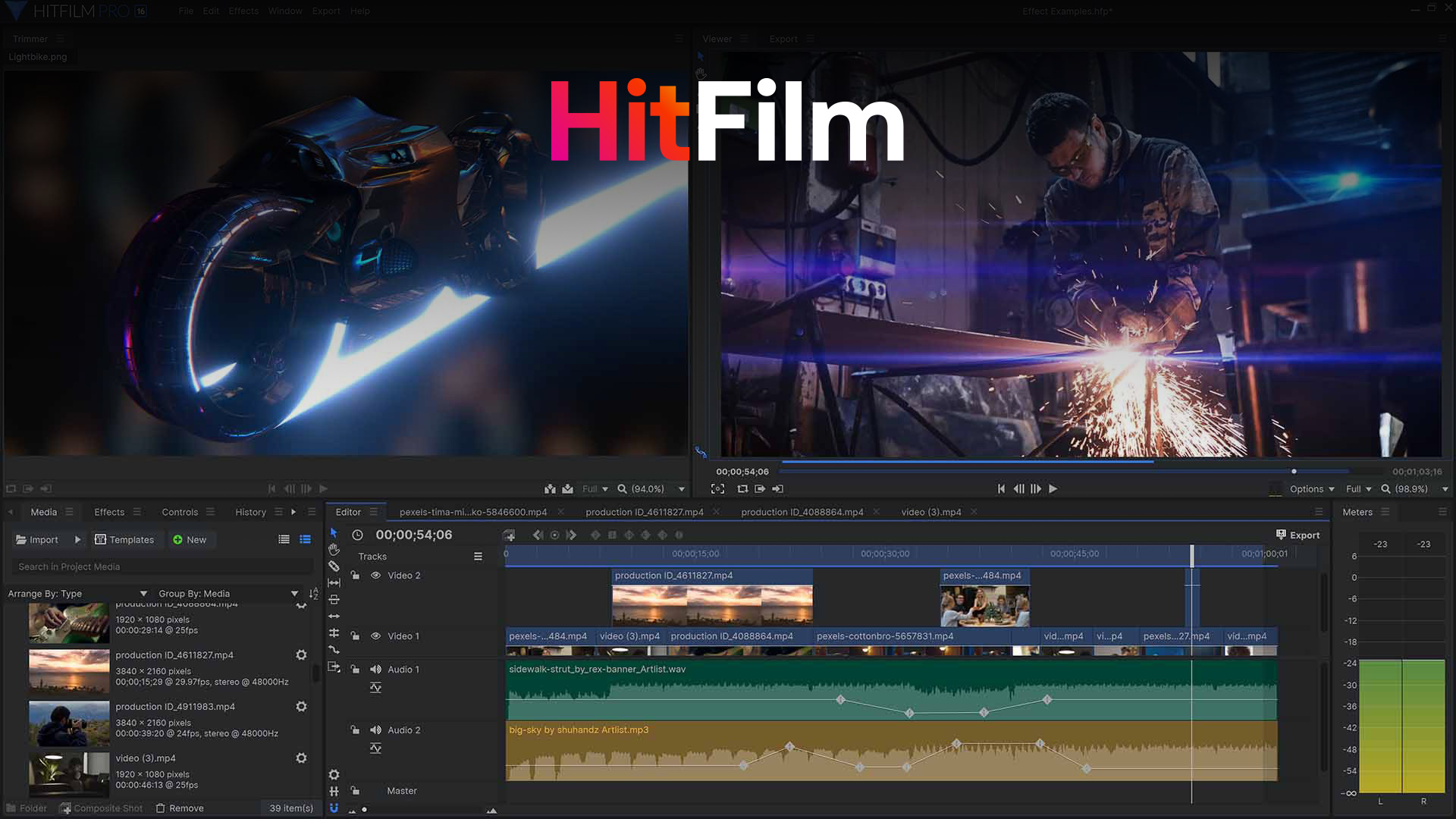The width and height of the screenshot is (1456, 819).
Task: Expand Group By: Media dropdown
Action: click(228, 594)
